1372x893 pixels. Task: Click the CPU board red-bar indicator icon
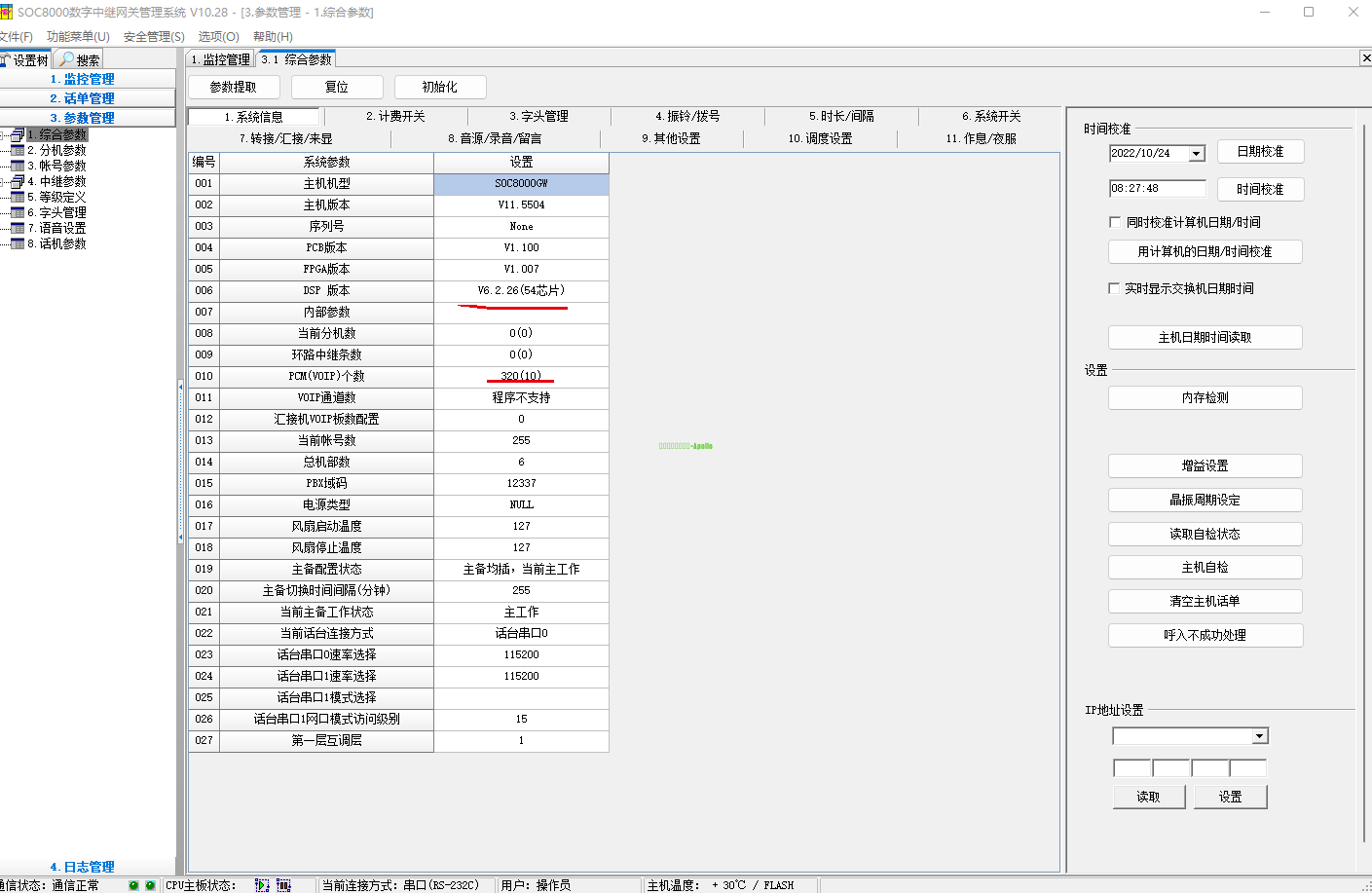pyautogui.click(x=283, y=885)
